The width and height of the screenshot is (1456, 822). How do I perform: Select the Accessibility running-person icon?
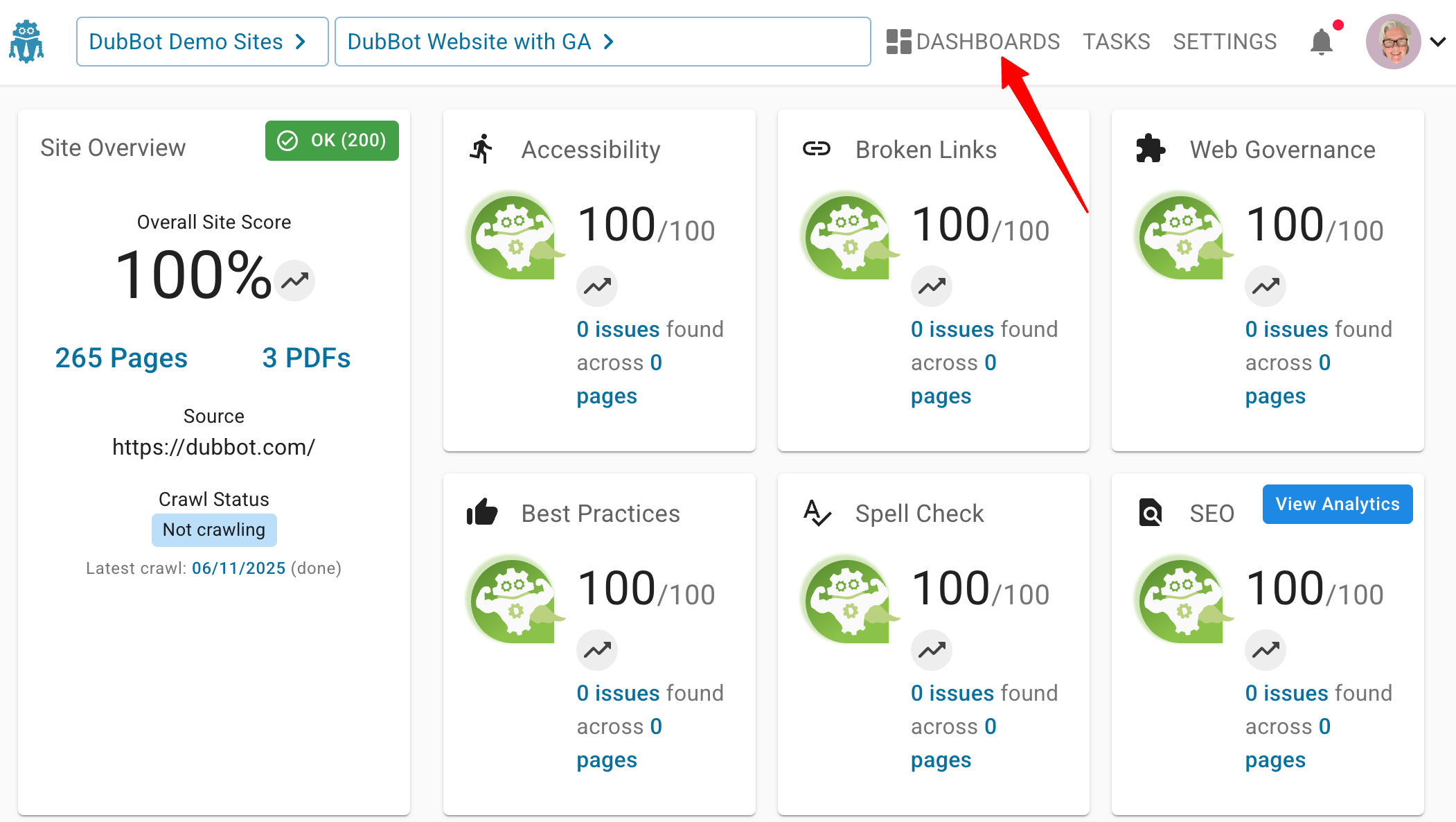[482, 148]
